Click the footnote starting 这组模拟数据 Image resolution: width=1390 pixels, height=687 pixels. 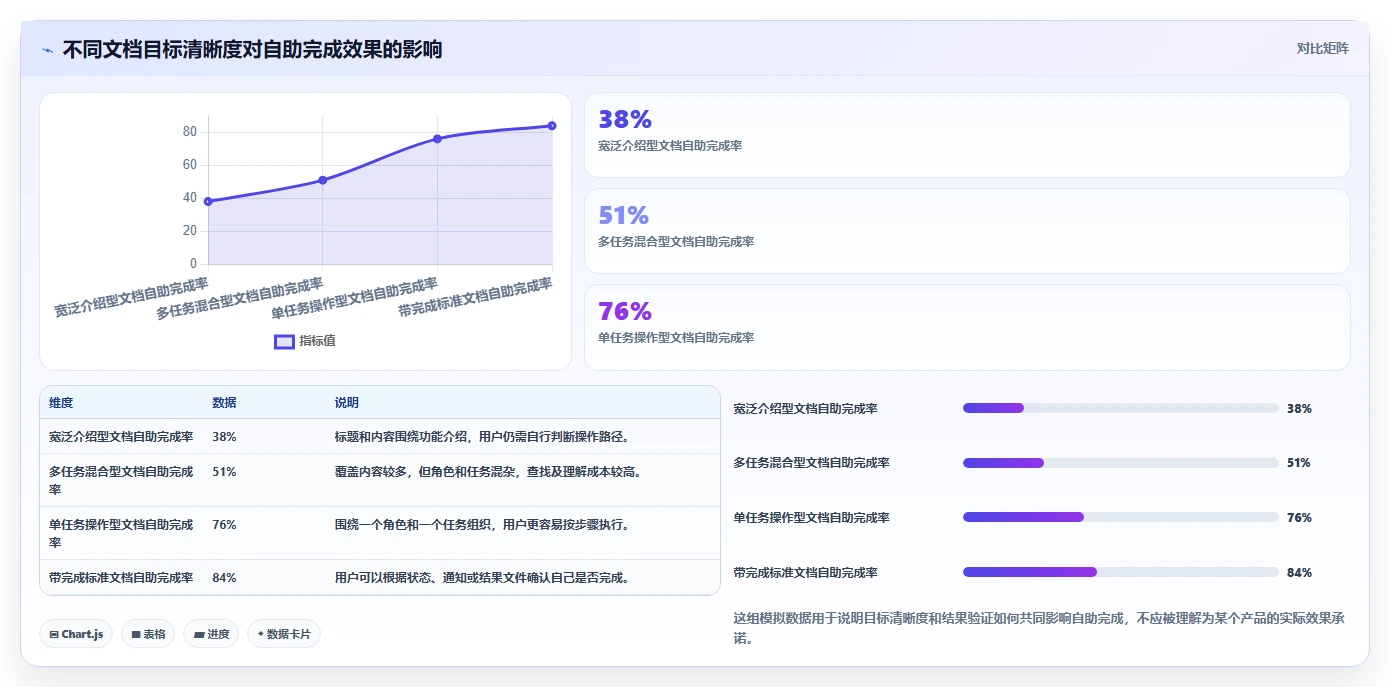pos(1039,628)
